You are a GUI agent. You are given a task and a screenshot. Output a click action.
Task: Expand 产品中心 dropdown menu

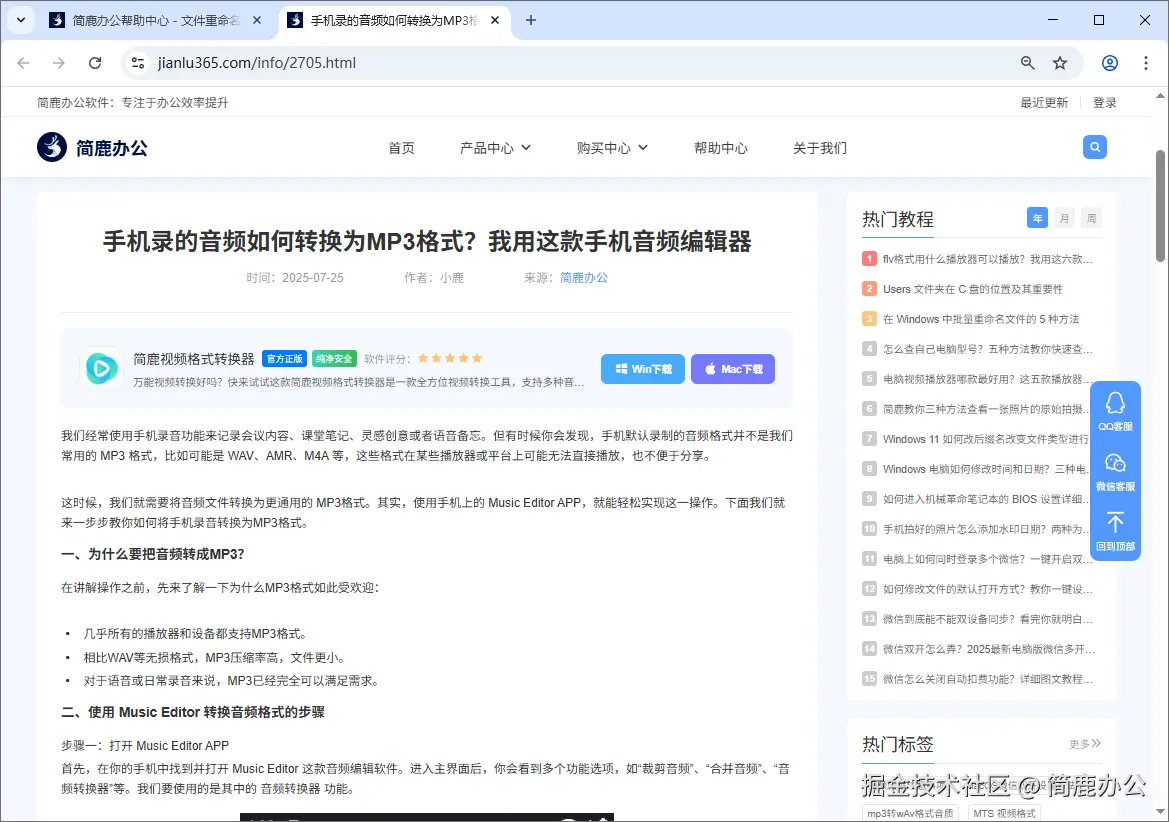click(495, 148)
